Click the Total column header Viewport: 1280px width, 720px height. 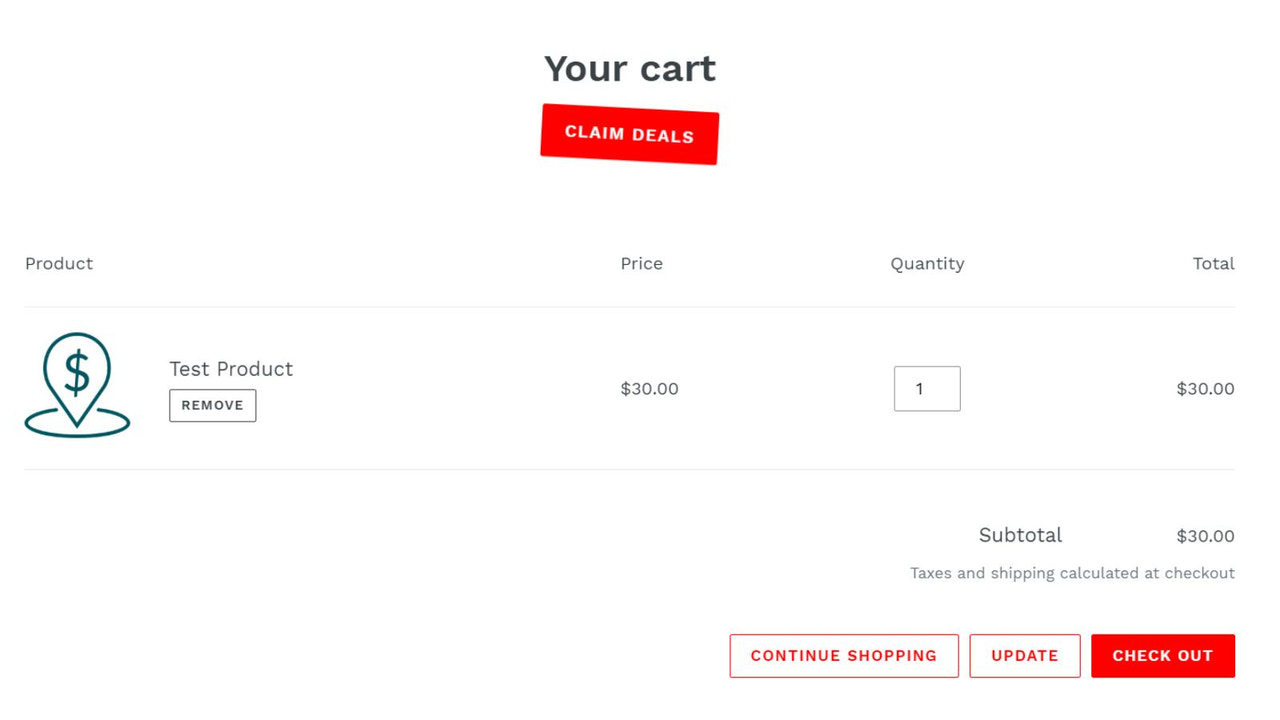click(x=1213, y=263)
